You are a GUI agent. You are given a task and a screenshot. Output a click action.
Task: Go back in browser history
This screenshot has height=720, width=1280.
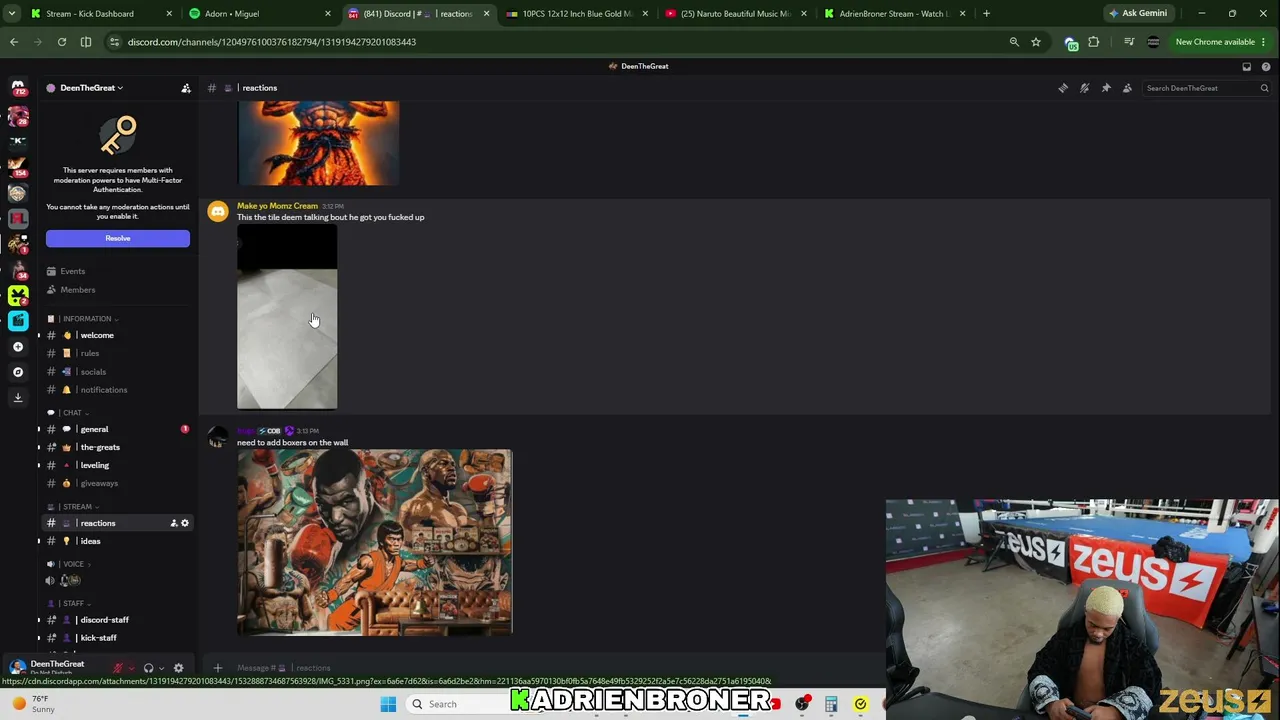pos(14,42)
